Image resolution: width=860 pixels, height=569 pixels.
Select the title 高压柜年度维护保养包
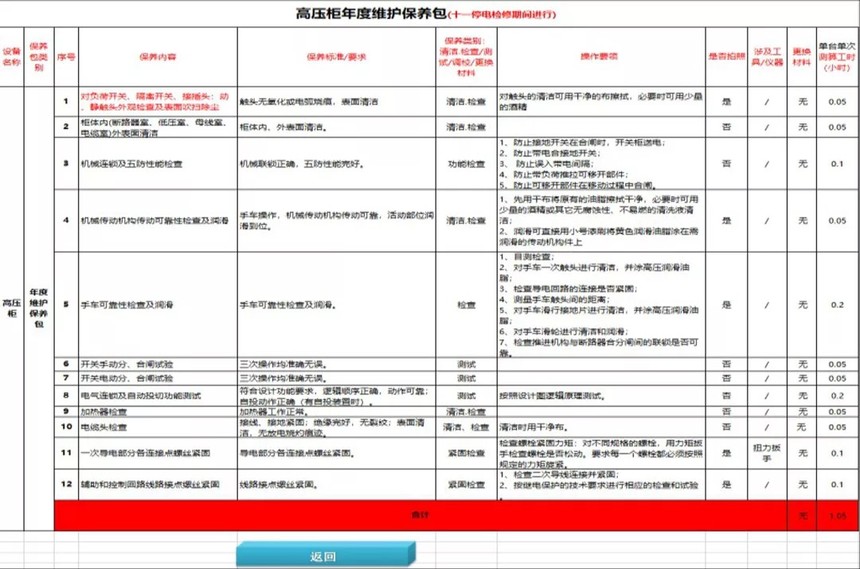(371, 13)
